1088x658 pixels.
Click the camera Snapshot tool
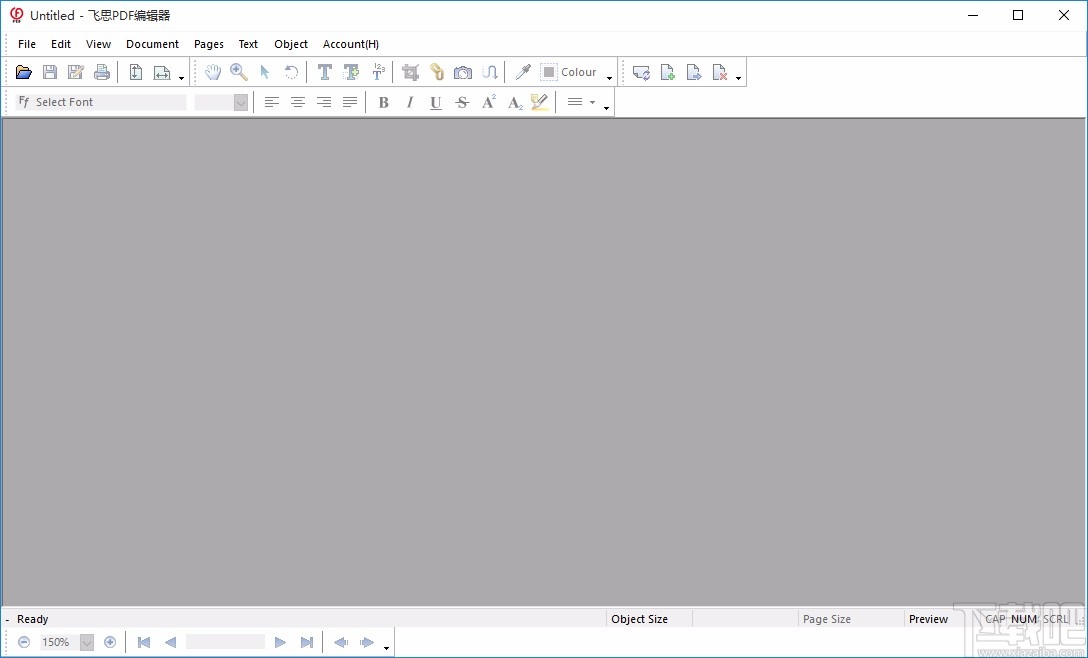click(463, 72)
